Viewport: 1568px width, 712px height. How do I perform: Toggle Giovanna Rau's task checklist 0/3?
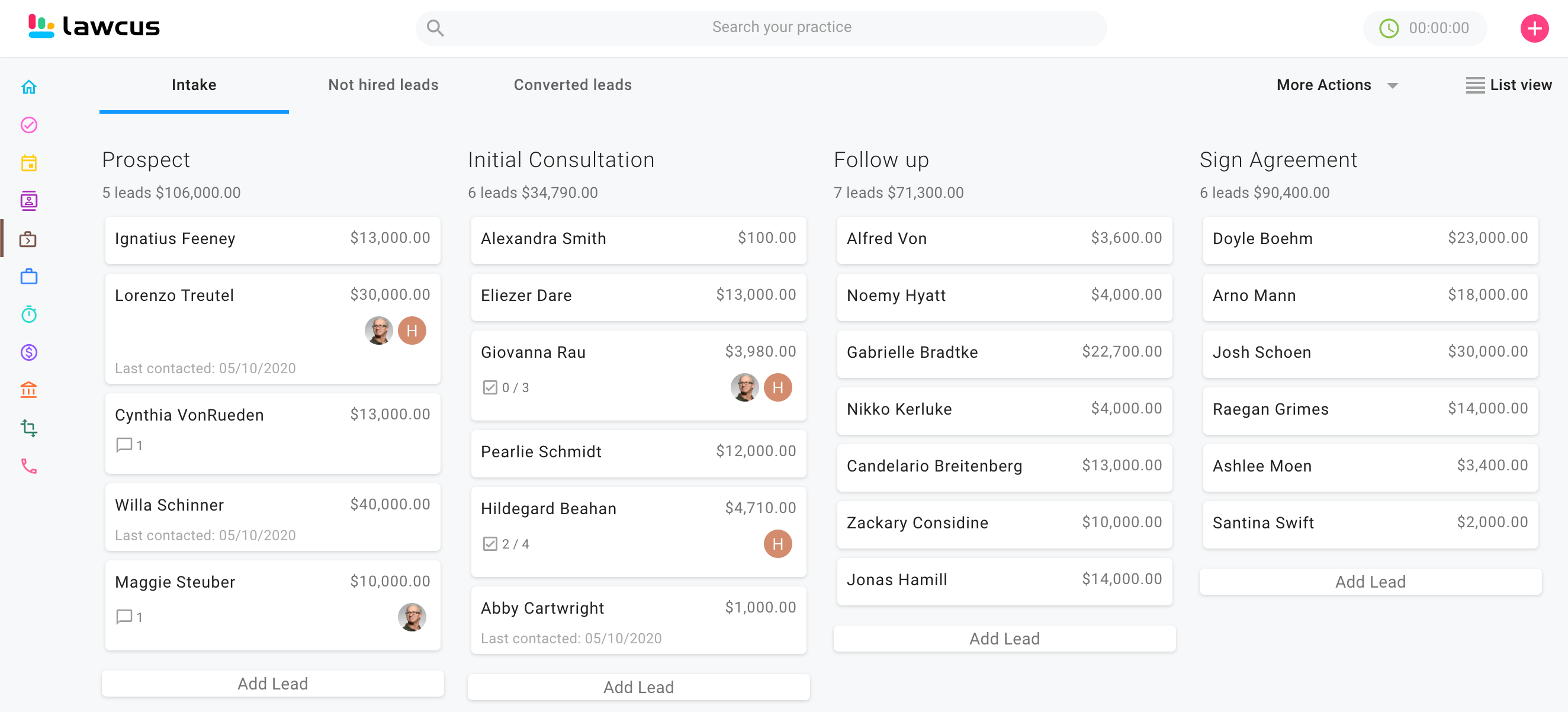point(490,387)
